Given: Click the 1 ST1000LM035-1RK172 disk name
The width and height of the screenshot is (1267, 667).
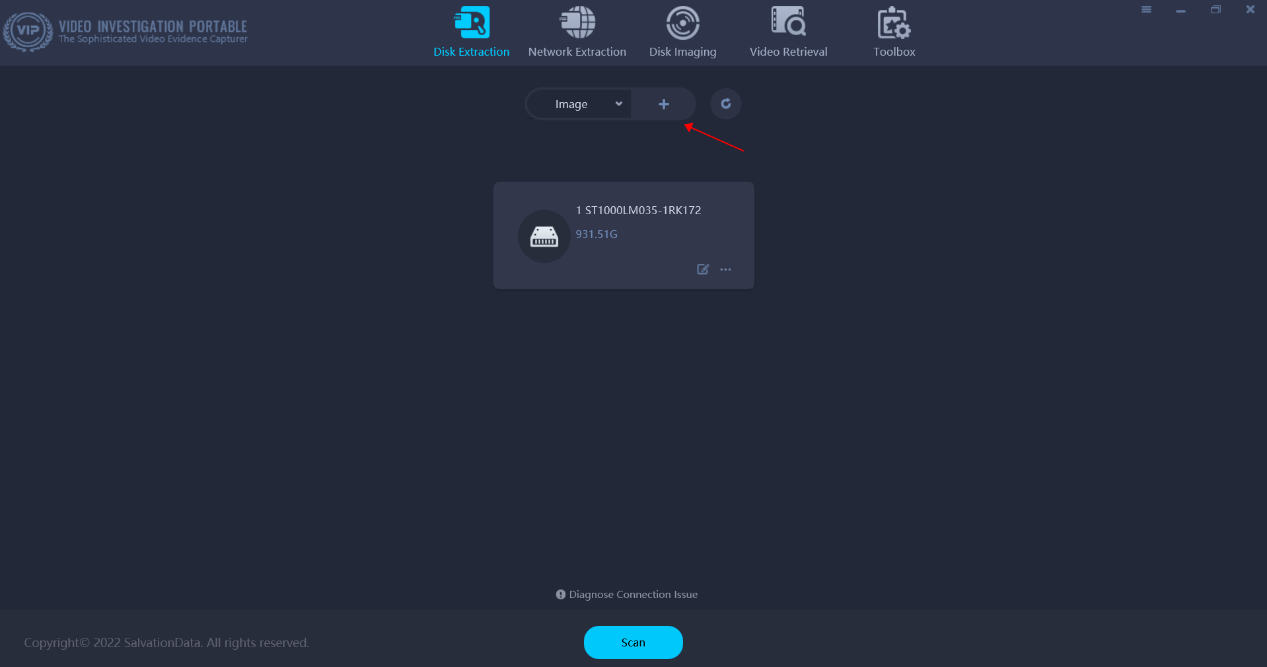Looking at the screenshot, I should (638, 210).
